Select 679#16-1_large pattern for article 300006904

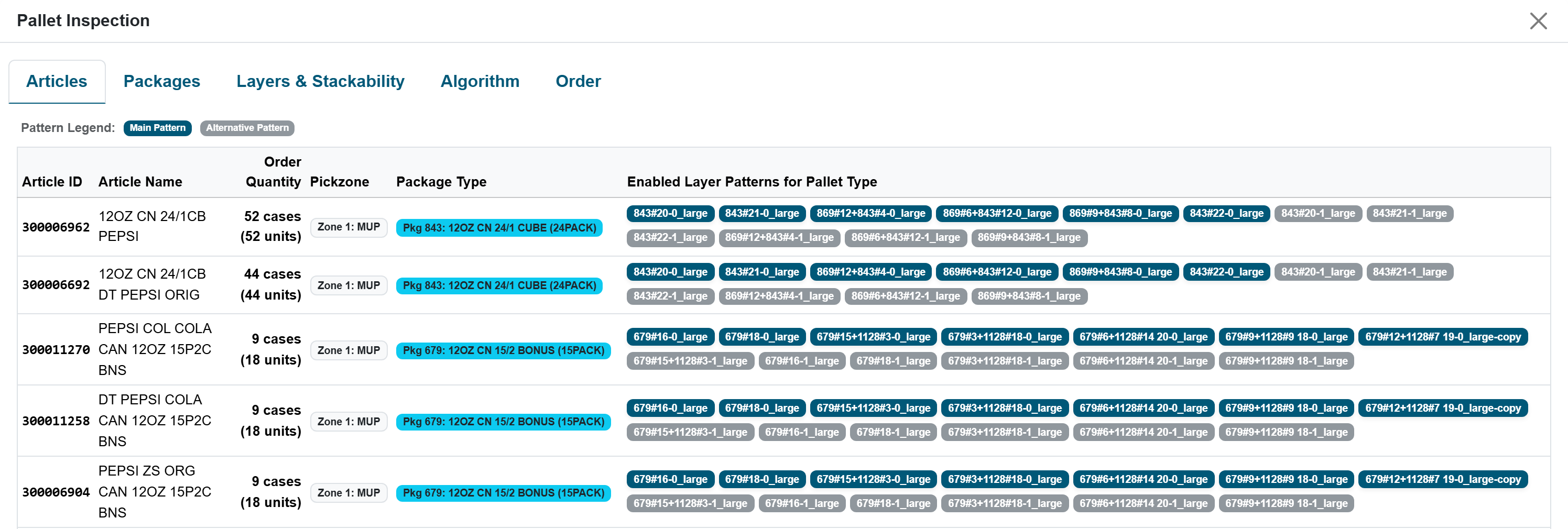802,503
